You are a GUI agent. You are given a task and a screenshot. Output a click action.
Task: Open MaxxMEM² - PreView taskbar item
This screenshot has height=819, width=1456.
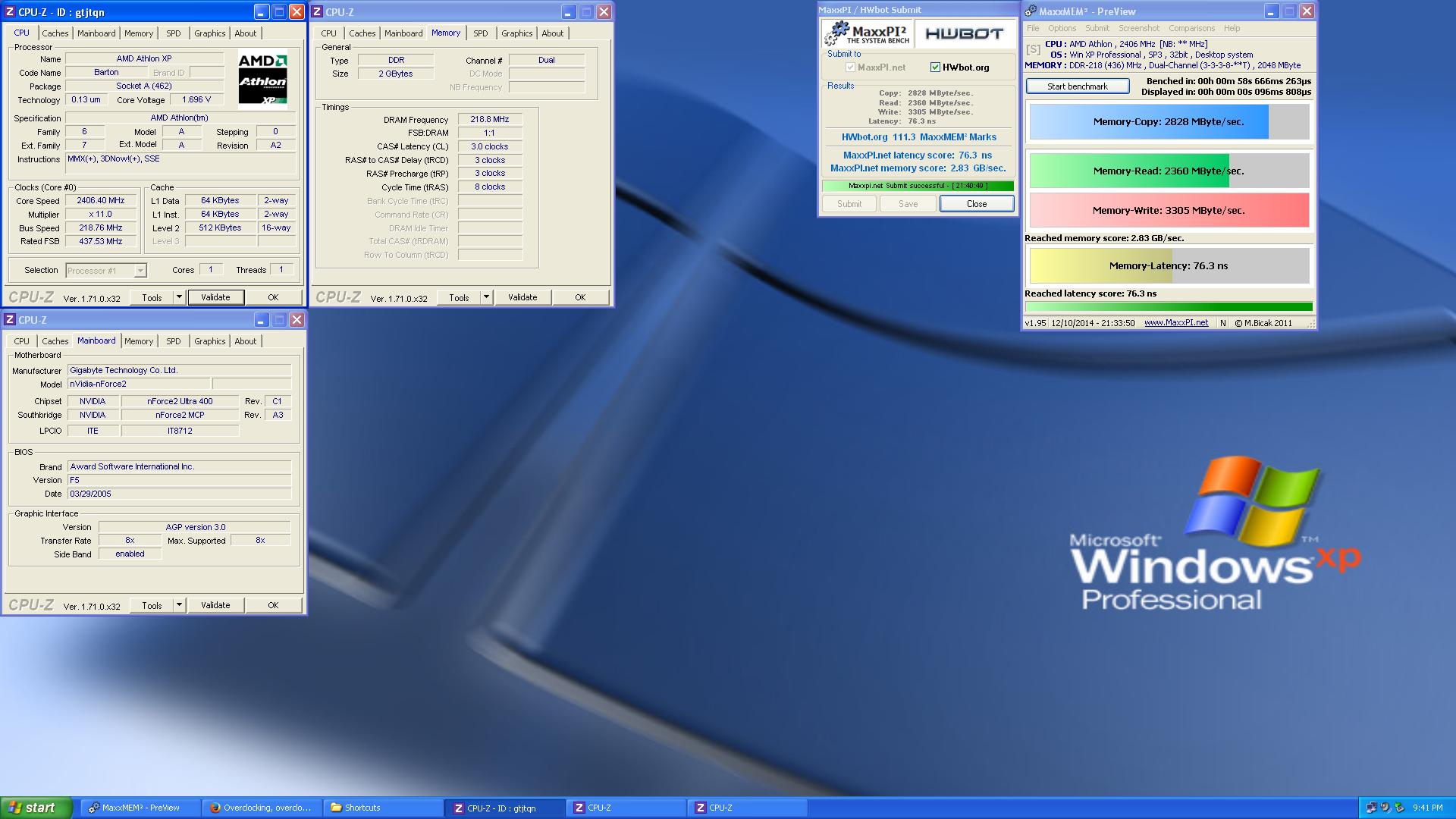tap(141, 808)
